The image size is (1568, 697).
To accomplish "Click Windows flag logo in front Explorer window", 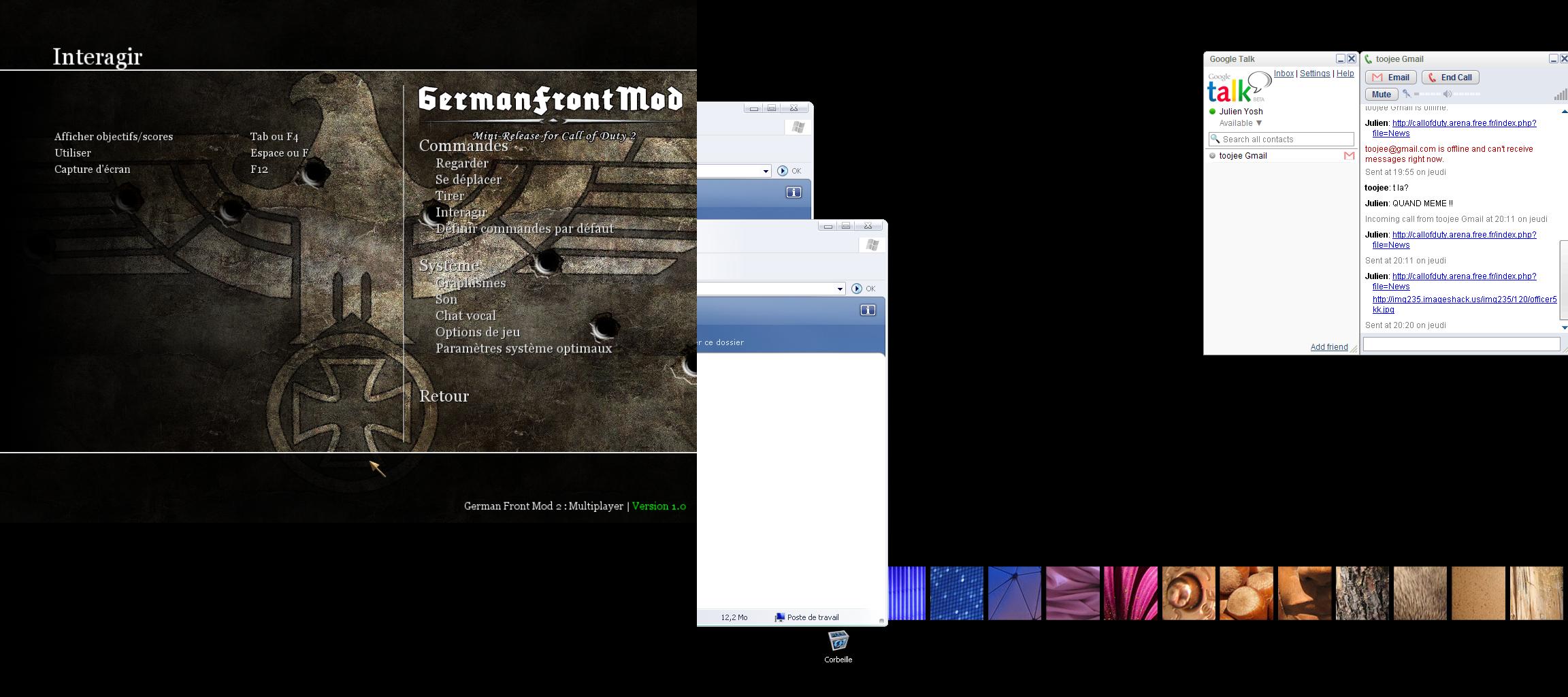I will [872, 245].
